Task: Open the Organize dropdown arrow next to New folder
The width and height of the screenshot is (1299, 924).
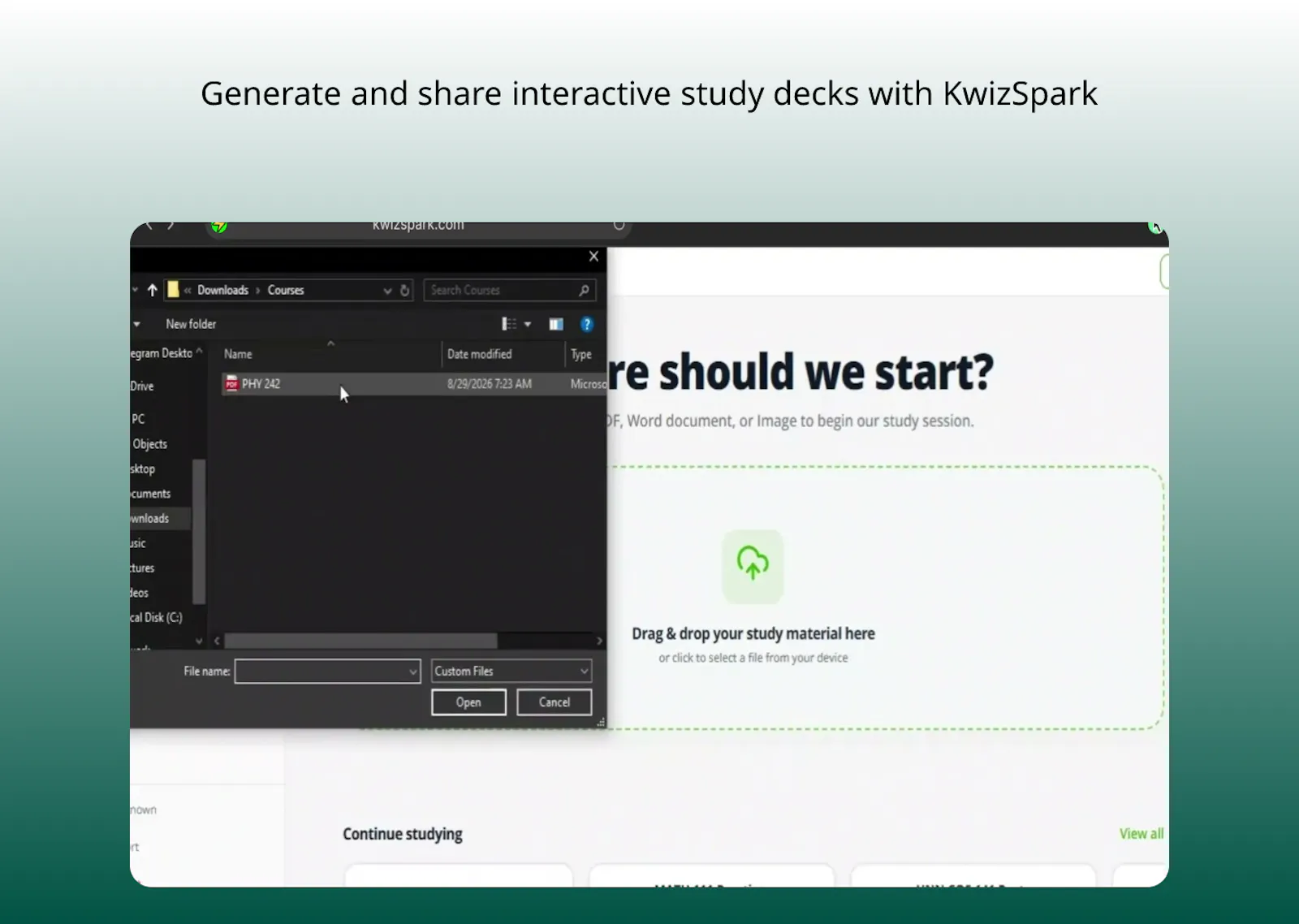Action: pyautogui.click(x=136, y=324)
